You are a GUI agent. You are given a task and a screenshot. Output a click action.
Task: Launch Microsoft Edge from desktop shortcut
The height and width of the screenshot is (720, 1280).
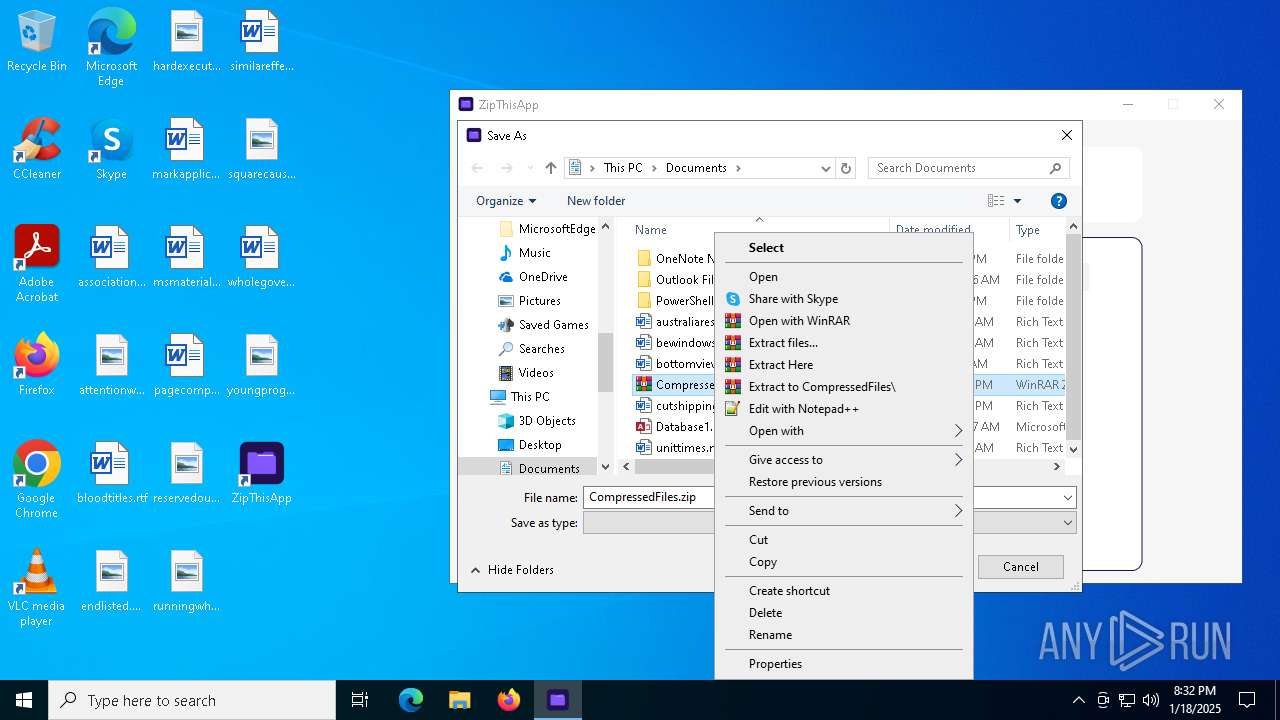[111, 48]
